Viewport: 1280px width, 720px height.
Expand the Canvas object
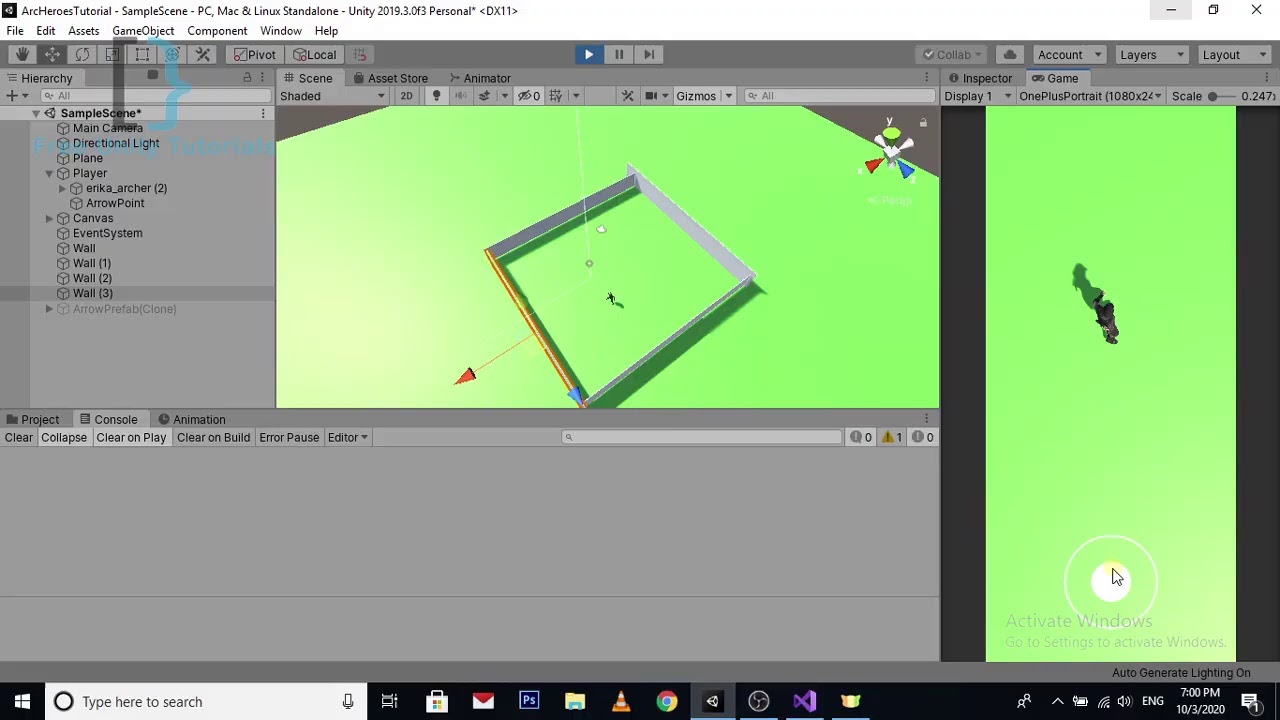pos(49,219)
